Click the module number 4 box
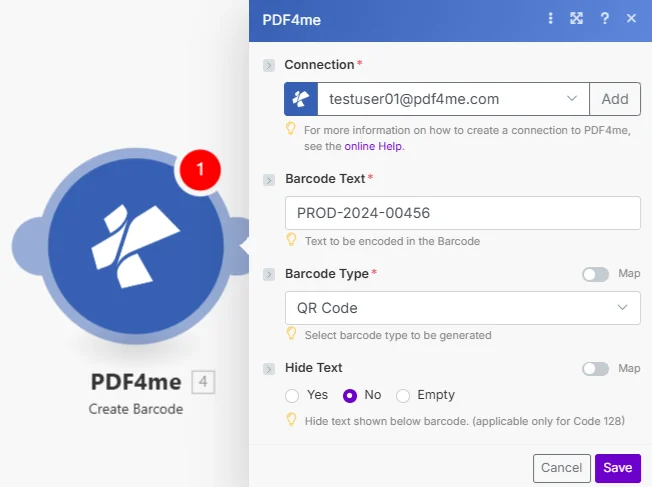652x487 pixels. tap(203, 382)
